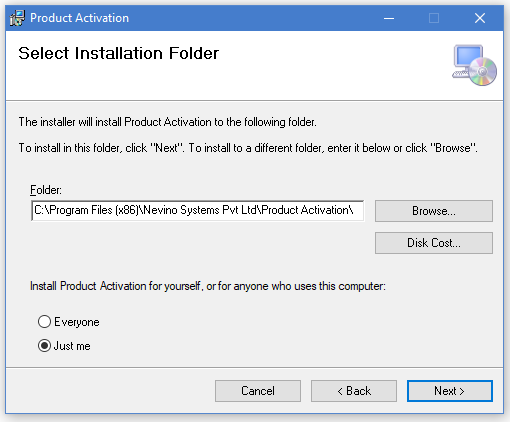The image size is (510, 422).
Task: Open the Browse folder dialog
Action: coord(434,211)
